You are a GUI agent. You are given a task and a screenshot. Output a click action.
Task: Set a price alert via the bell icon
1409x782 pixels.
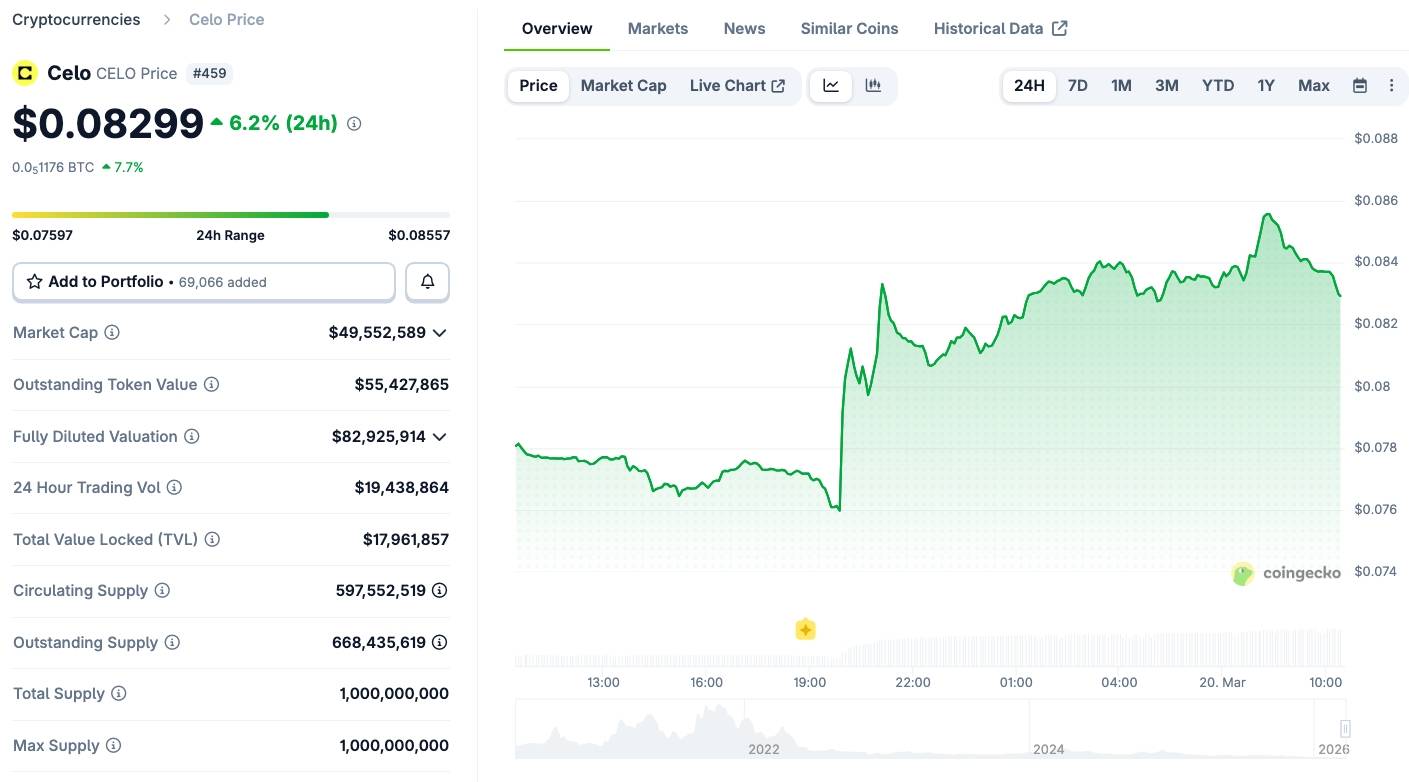tap(427, 281)
